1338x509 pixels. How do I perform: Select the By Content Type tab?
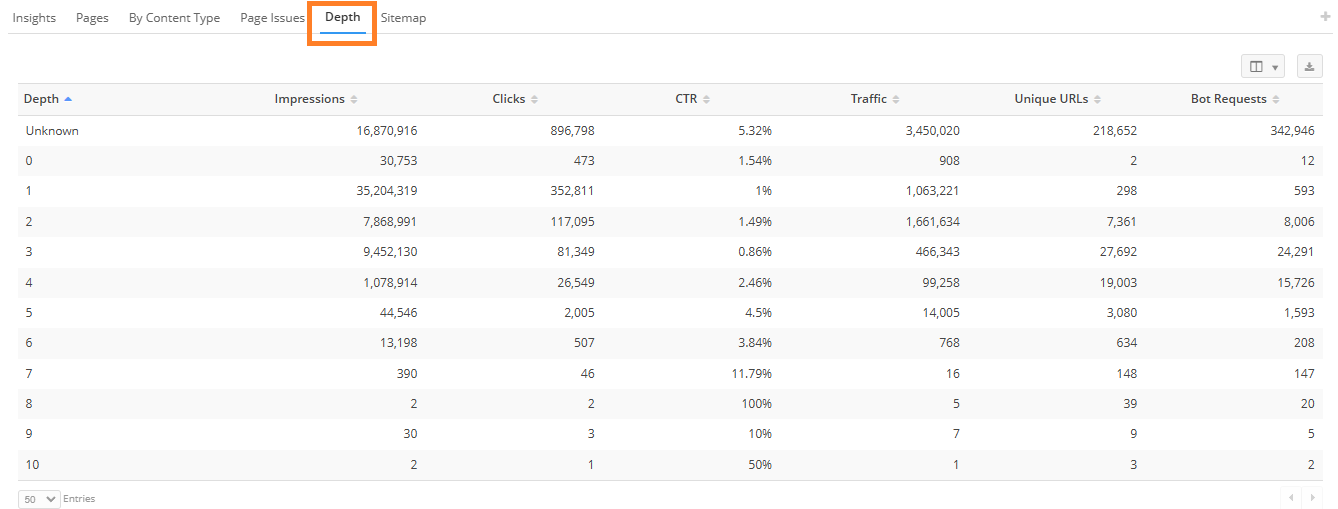tap(174, 18)
